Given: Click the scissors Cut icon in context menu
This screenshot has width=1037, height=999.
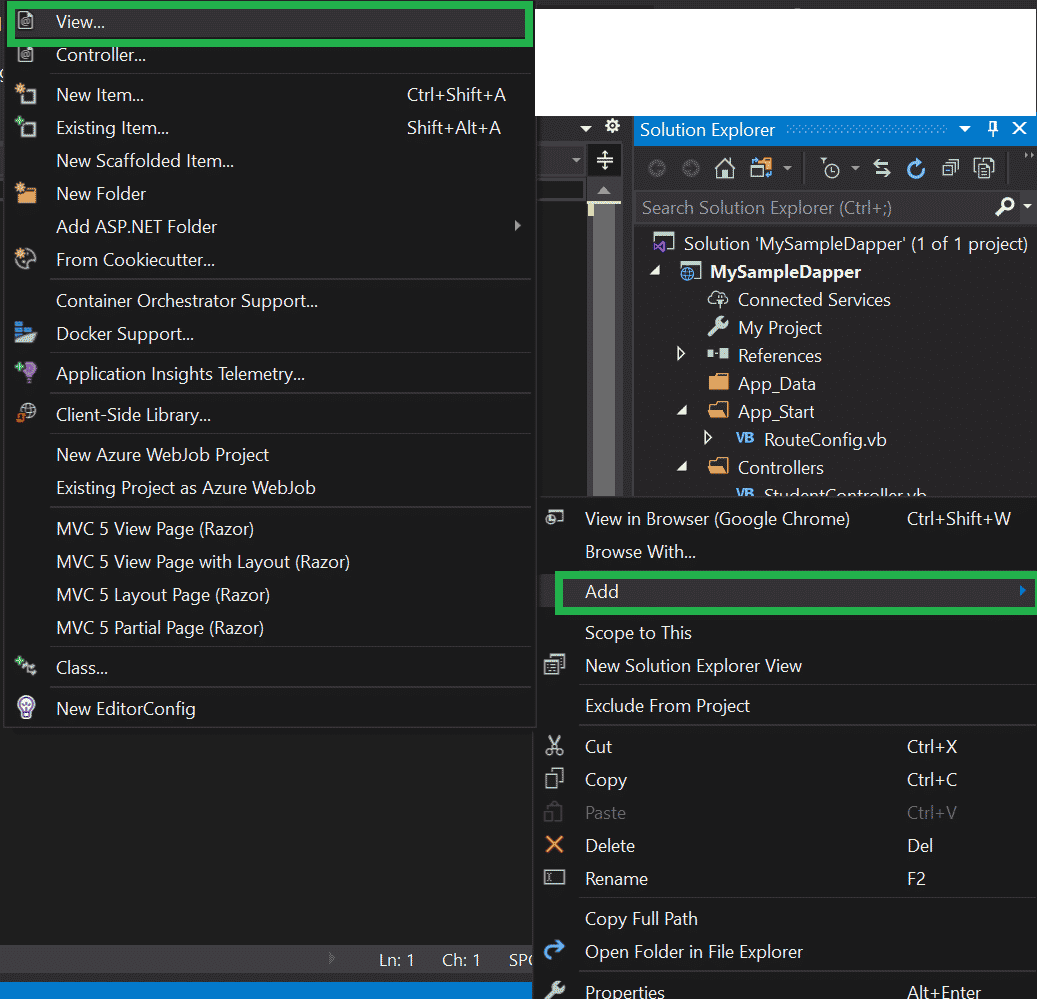Looking at the screenshot, I should (556, 746).
